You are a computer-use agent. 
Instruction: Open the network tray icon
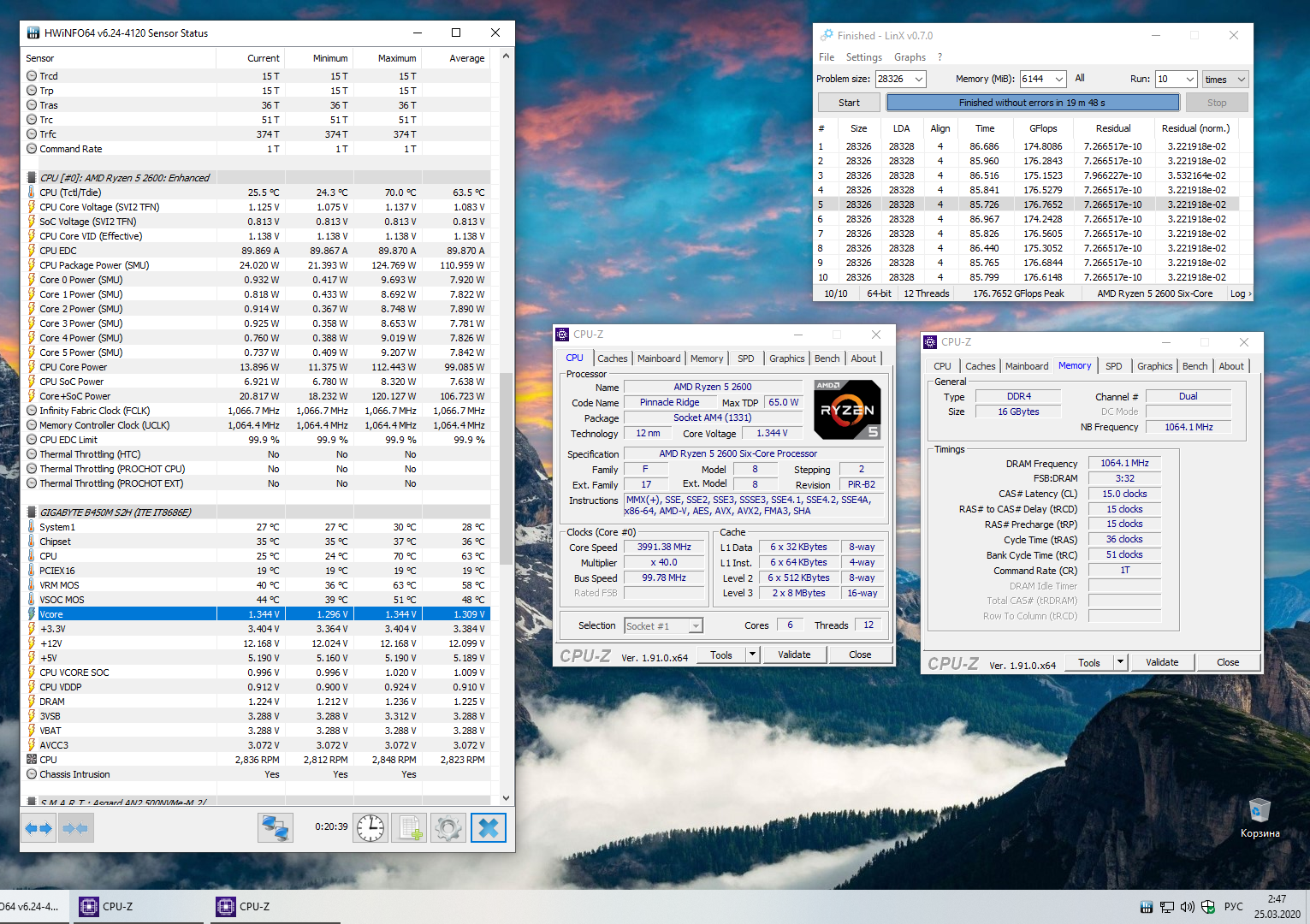(1167, 907)
